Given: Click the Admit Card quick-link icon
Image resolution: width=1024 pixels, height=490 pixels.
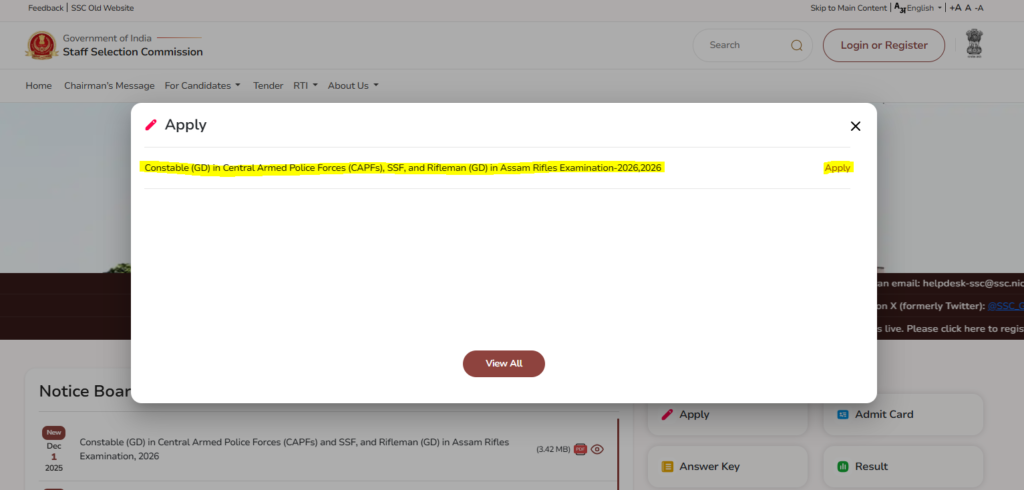Looking at the screenshot, I should coord(843,414).
